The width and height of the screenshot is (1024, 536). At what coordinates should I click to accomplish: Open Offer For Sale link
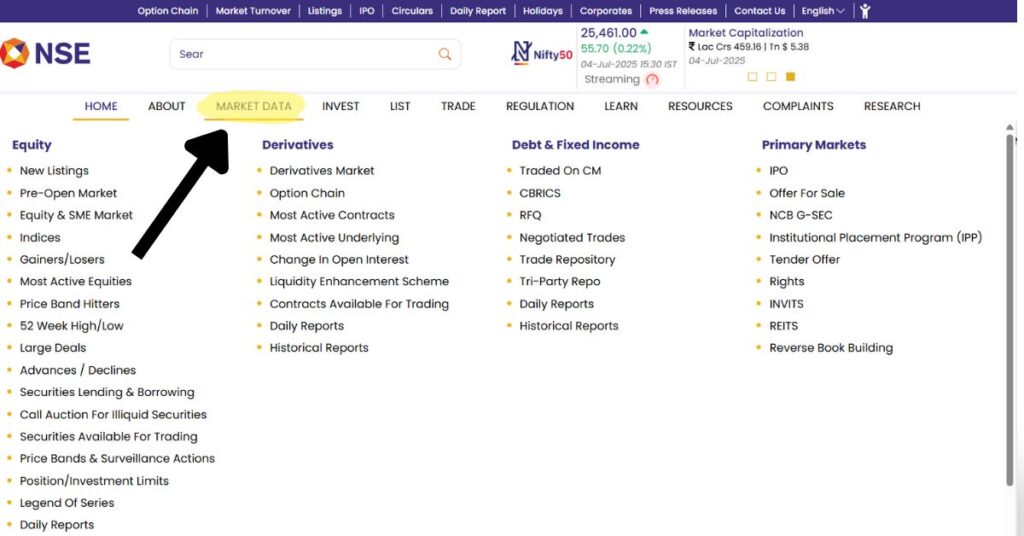(x=807, y=193)
